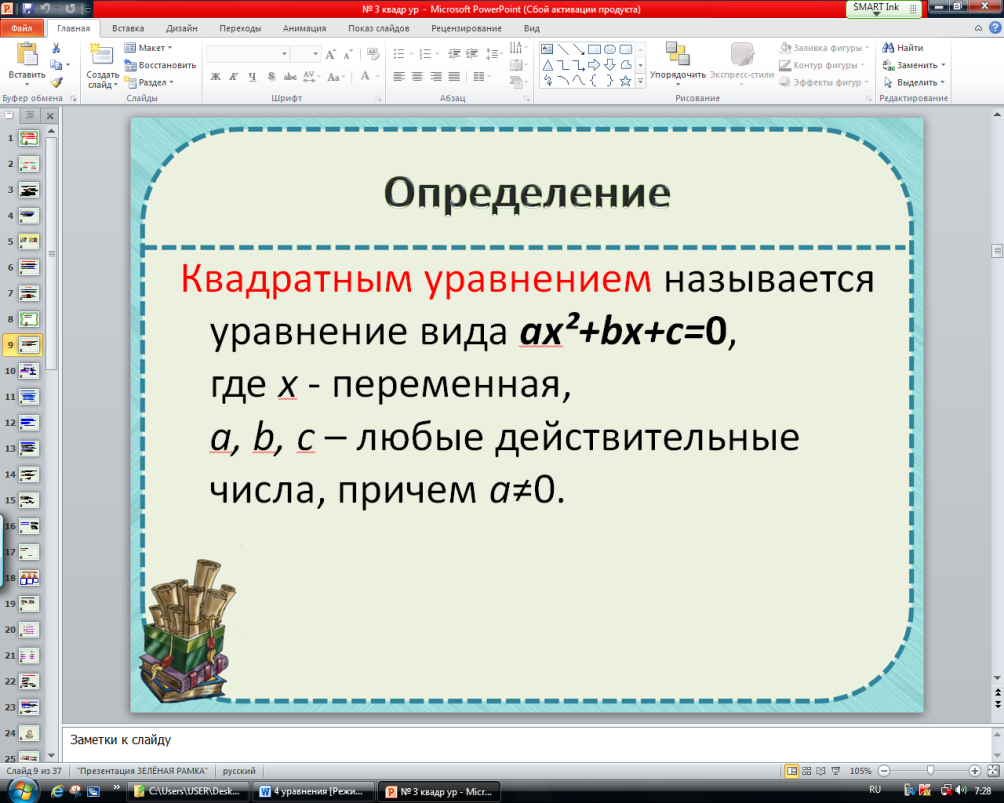The image size is (1004, 803).
Task: Switch to the Переходы ribbon tab
Action: pos(240,28)
